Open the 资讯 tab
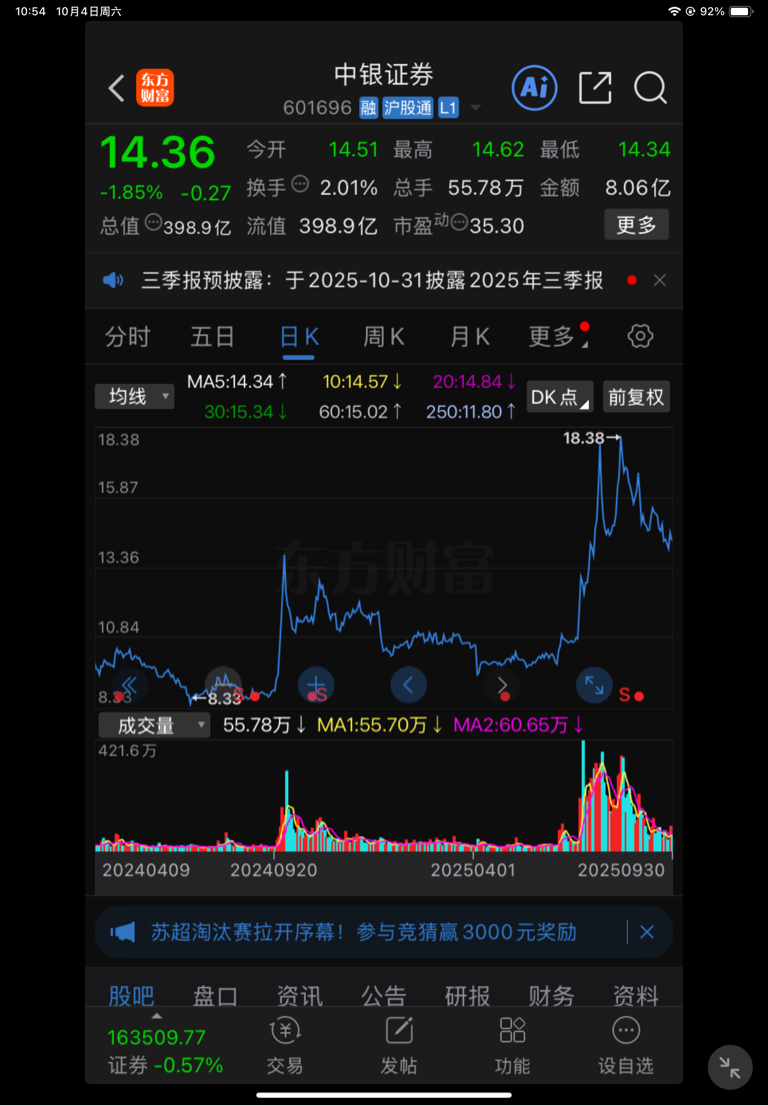The image size is (768, 1106). click(x=300, y=995)
